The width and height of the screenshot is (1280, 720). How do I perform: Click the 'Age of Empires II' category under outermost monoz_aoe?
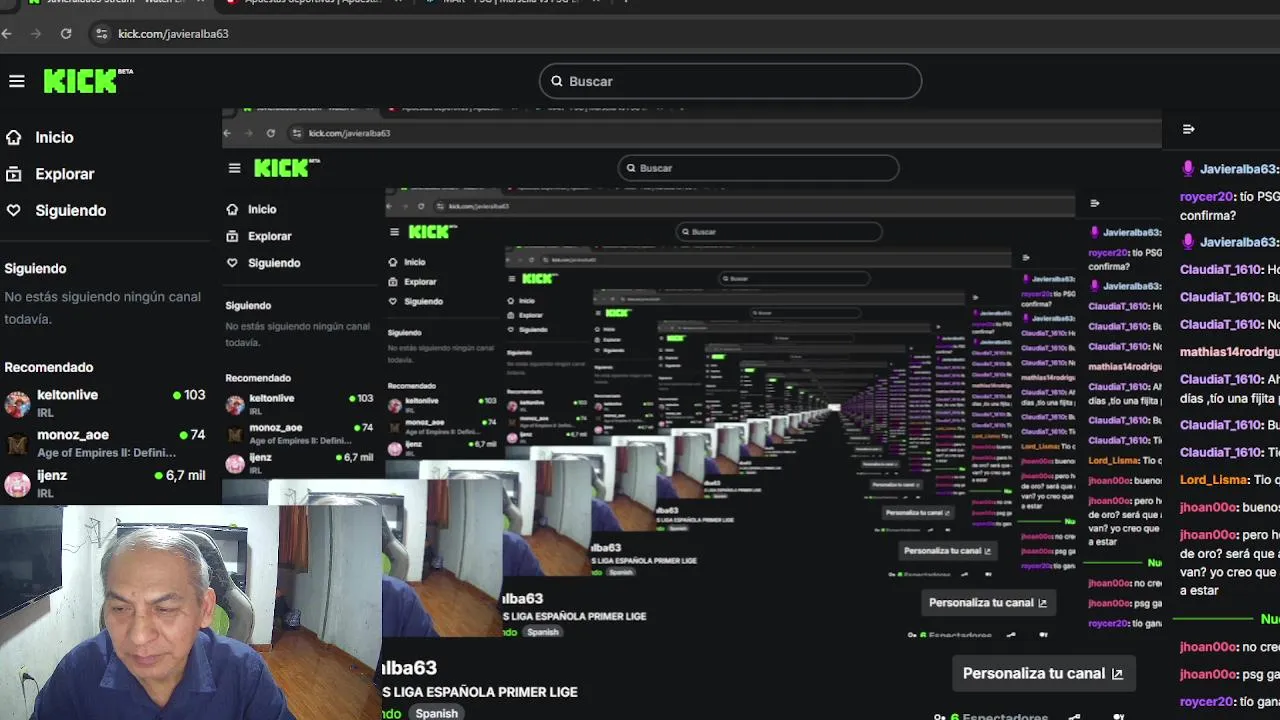106,453
